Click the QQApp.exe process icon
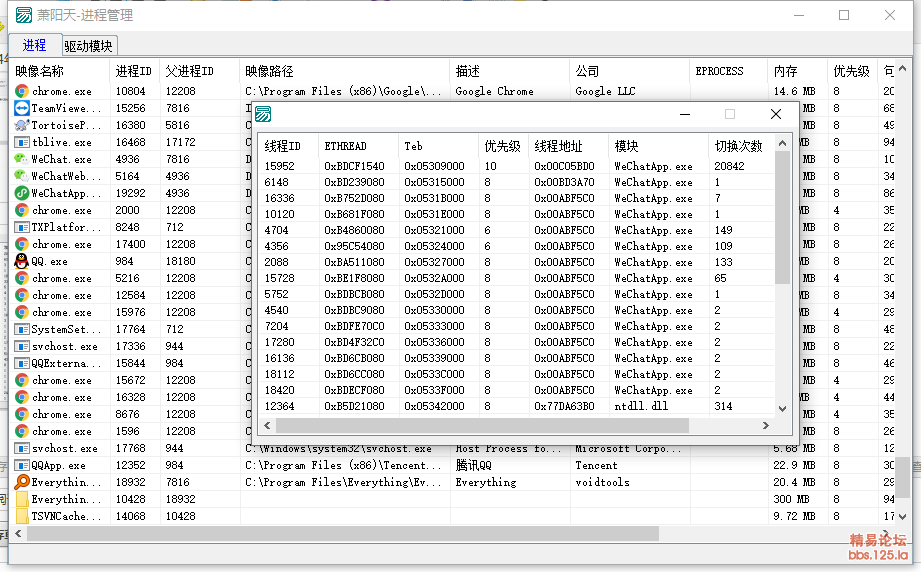Image resolution: width=921 pixels, height=572 pixels. click(22, 465)
